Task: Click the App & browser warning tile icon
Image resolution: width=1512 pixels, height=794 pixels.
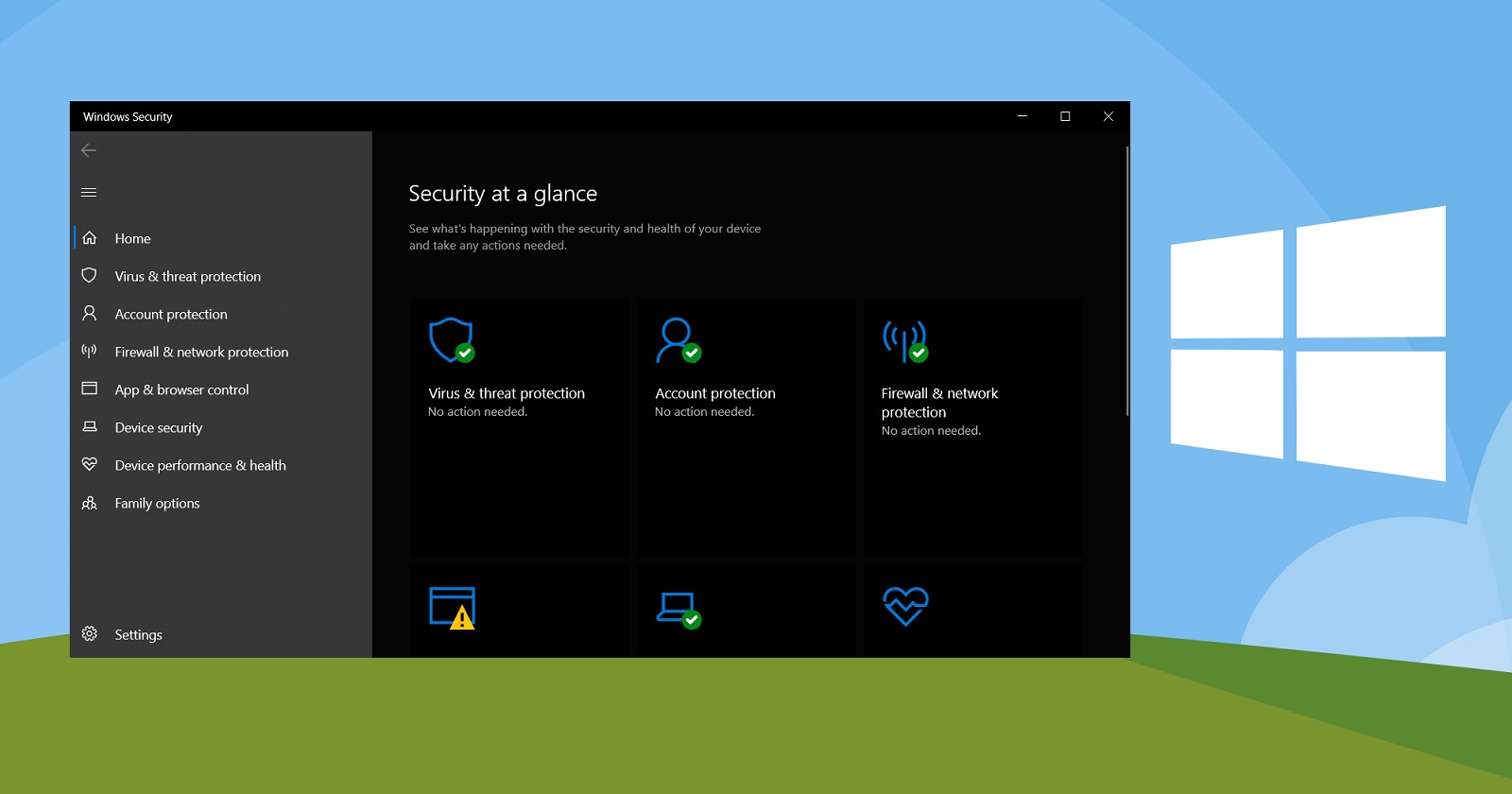Action: pyautogui.click(x=452, y=608)
